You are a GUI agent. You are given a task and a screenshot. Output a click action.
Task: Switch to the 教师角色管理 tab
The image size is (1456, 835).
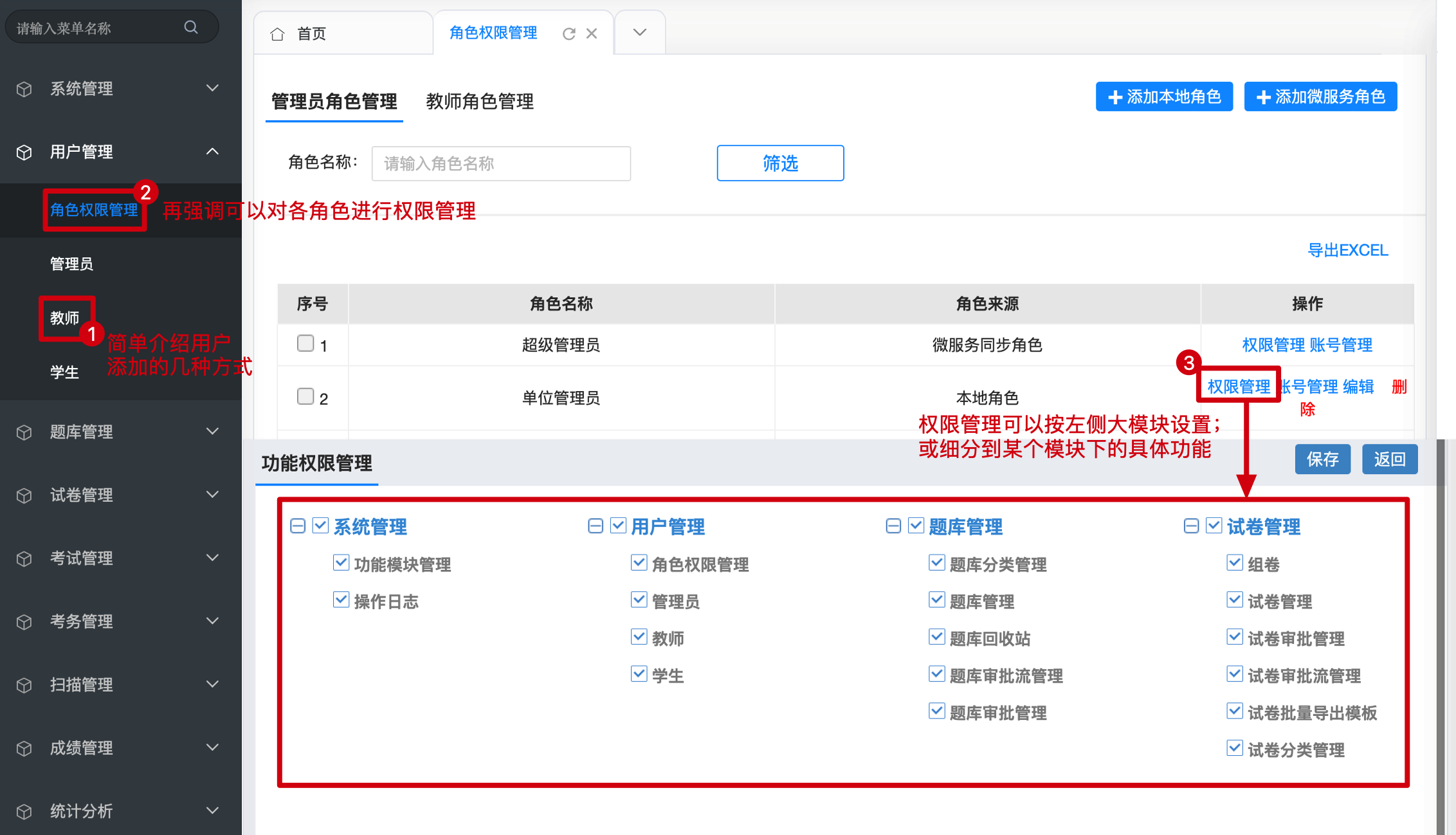pyautogui.click(x=479, y=102)
